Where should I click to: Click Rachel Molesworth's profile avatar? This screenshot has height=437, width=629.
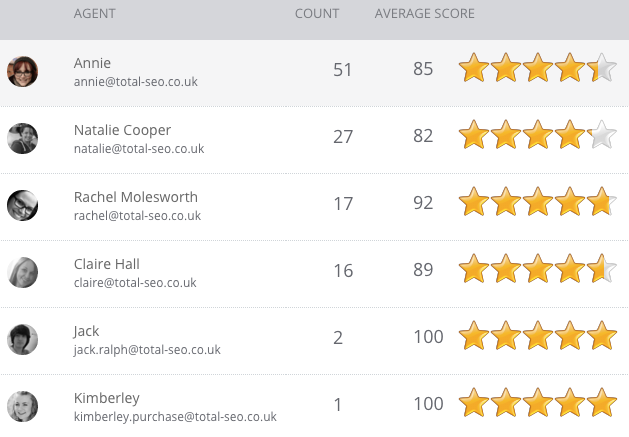(x=22, y=205)
